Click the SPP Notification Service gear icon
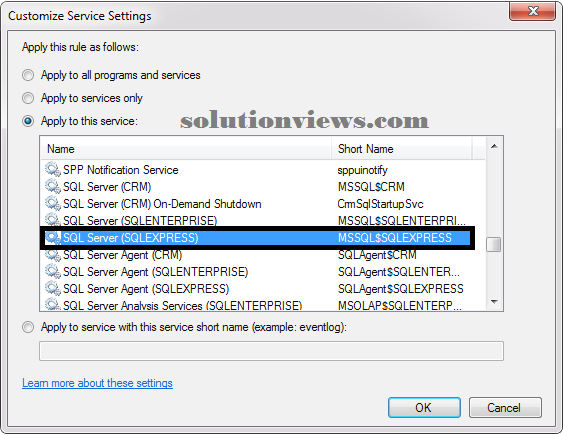This screenshot has width=563, height=434. 52,169
